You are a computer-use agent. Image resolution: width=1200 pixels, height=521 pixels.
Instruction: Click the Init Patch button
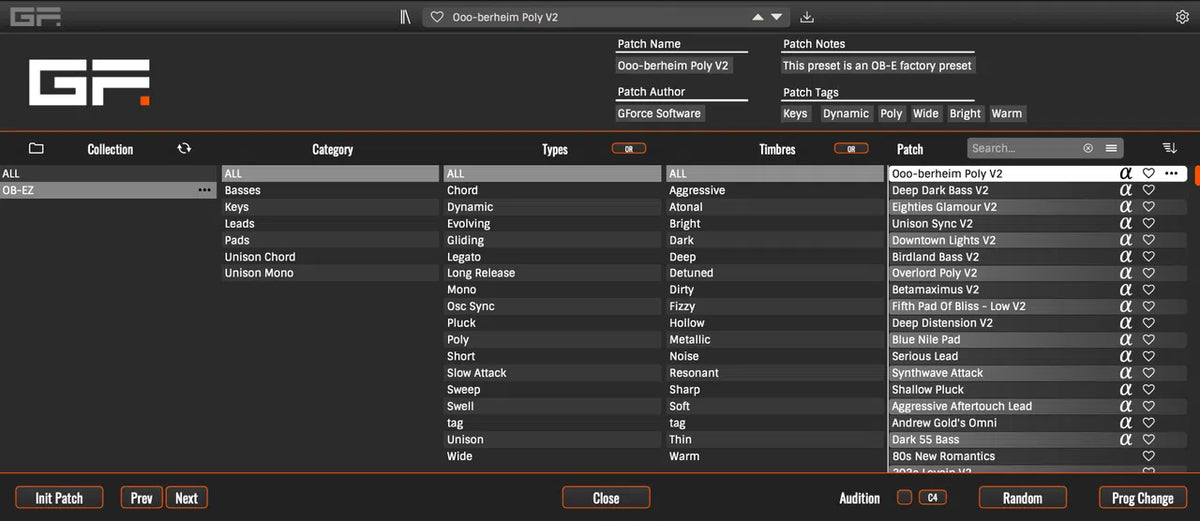pos(59,497)
